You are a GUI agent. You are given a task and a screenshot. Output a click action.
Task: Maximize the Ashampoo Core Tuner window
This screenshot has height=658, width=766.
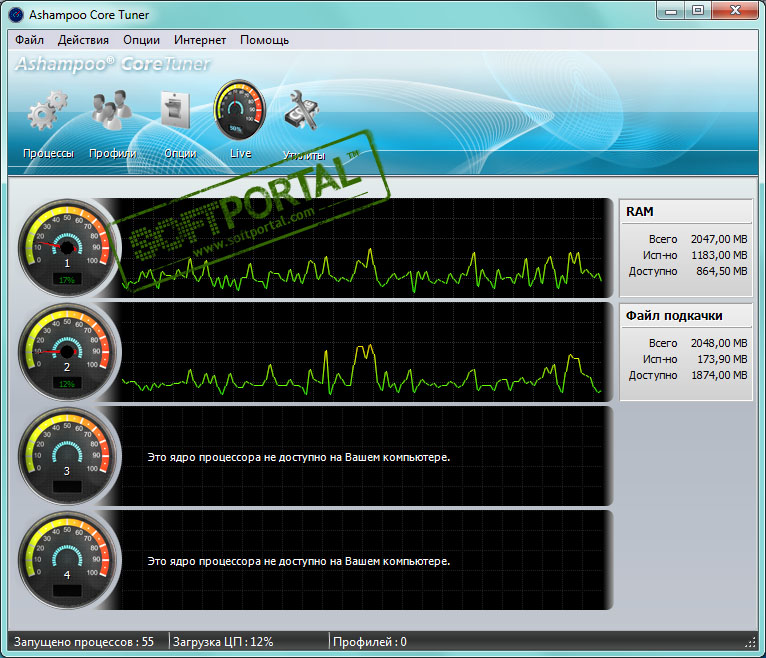pyautogui.click(x=698, y=10)
